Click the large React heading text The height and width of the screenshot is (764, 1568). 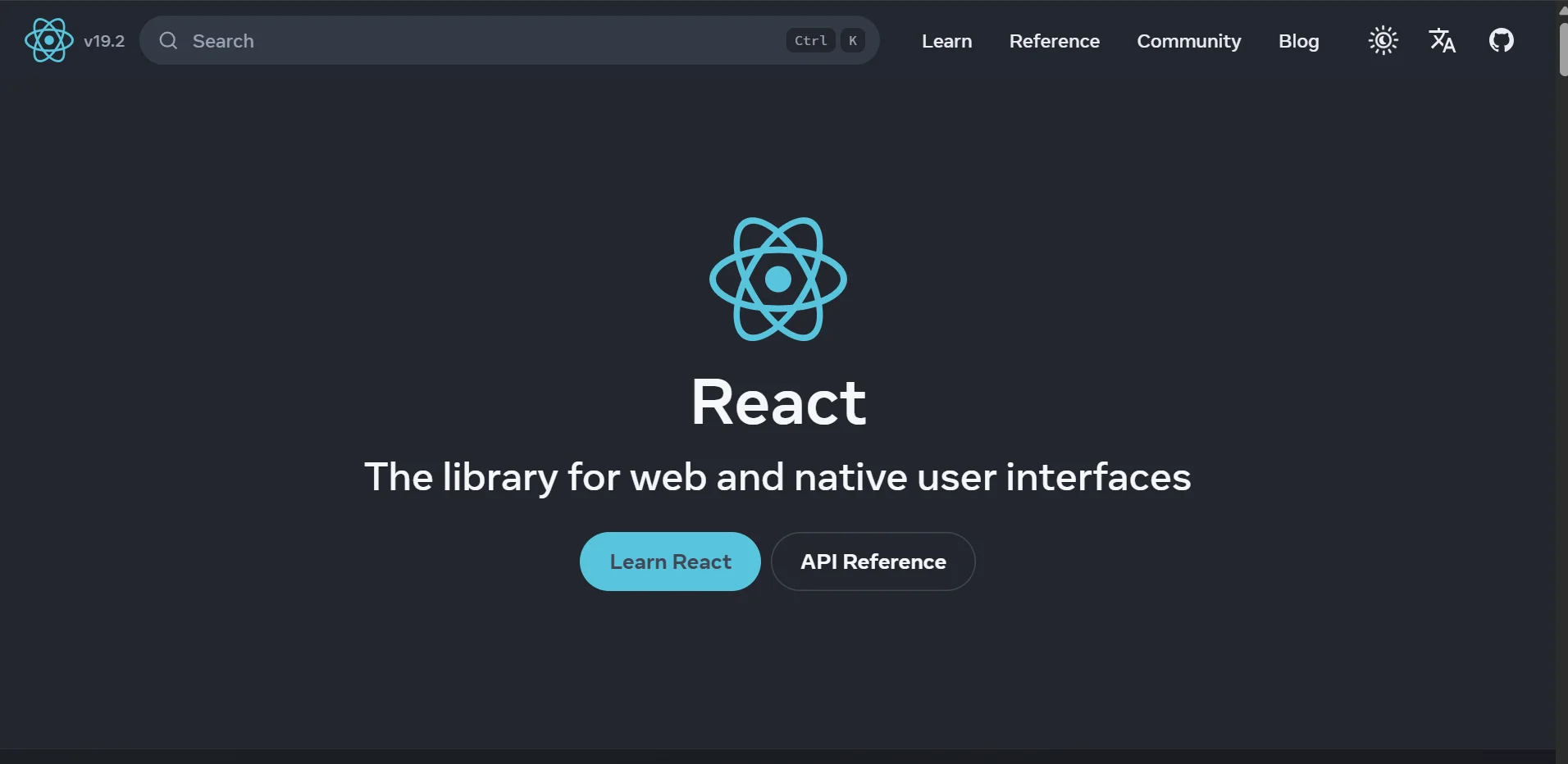point(778,402)
